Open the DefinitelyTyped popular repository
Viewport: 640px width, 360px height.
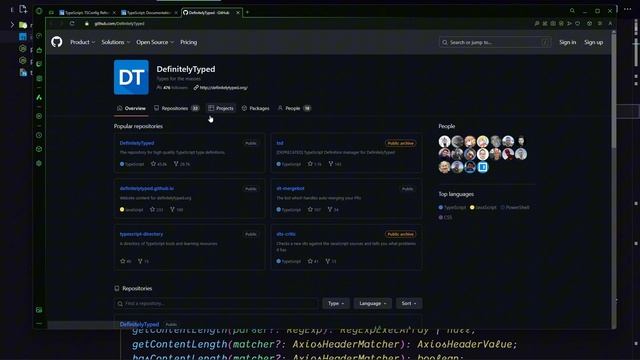click(x=137, y=143)
